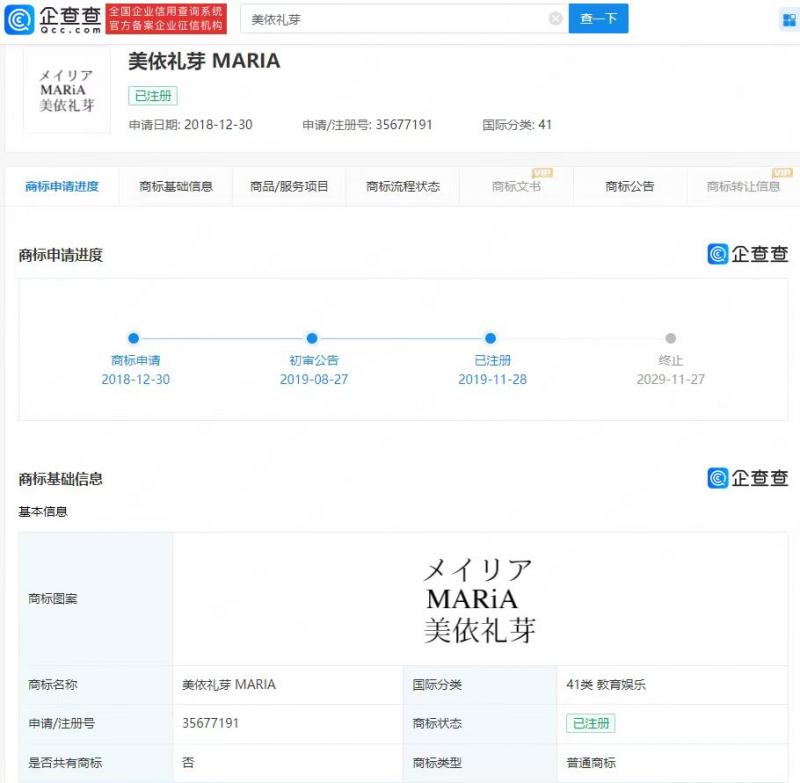Click the search field containing 美依礼芽
Screen dimensions: 800x783
pyautogui.click(x=395, y=19)
